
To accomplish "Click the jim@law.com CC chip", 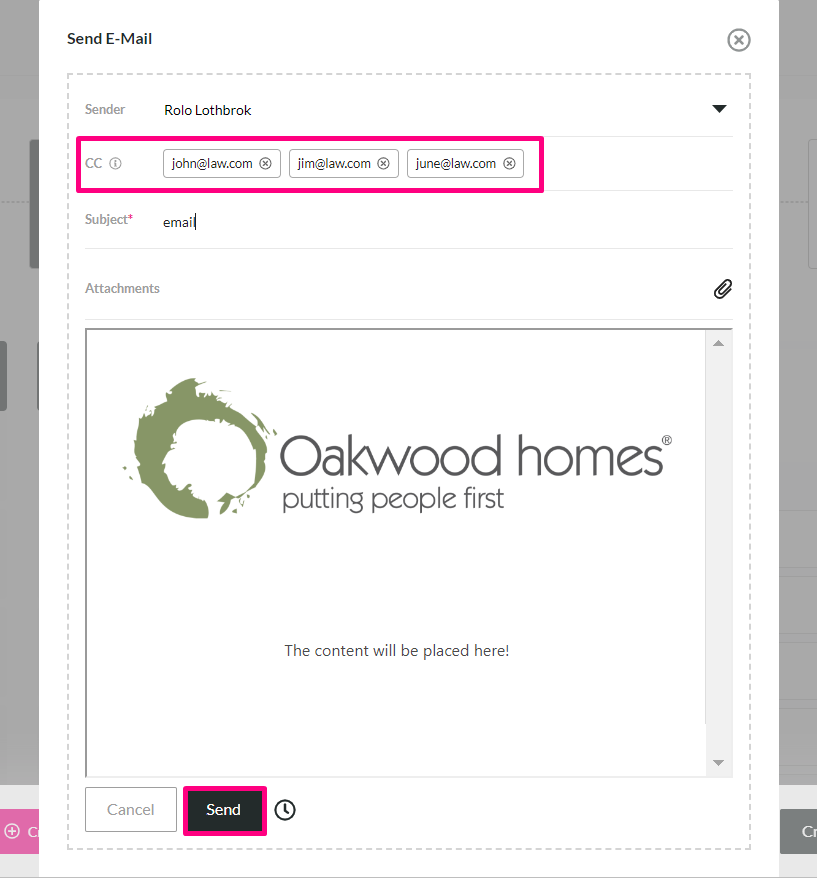I will pos(344,164).
